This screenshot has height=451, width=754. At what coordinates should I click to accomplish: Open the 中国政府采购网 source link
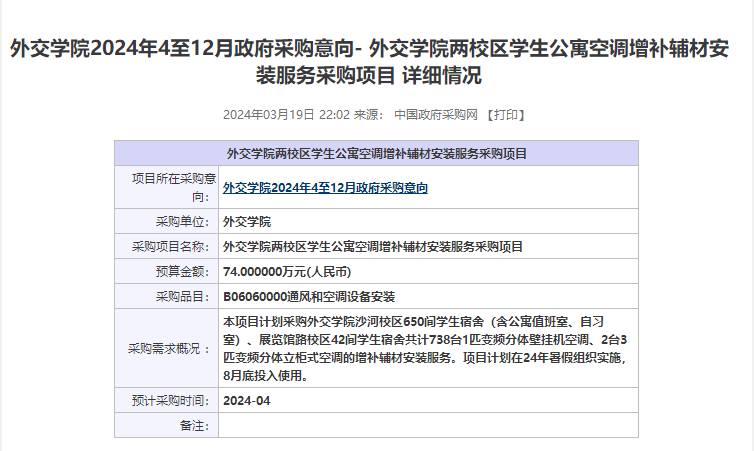(436, 115)
